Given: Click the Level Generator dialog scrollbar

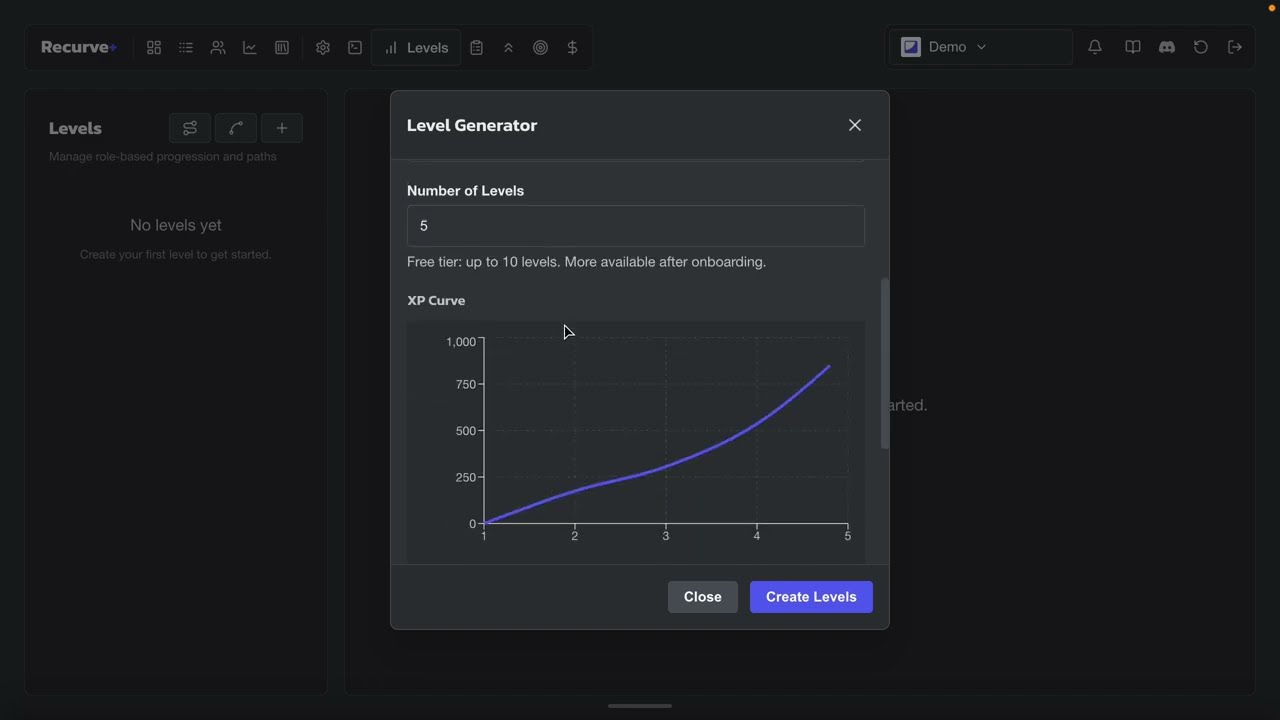Looking at the screenshot, I should click(884, 363).
